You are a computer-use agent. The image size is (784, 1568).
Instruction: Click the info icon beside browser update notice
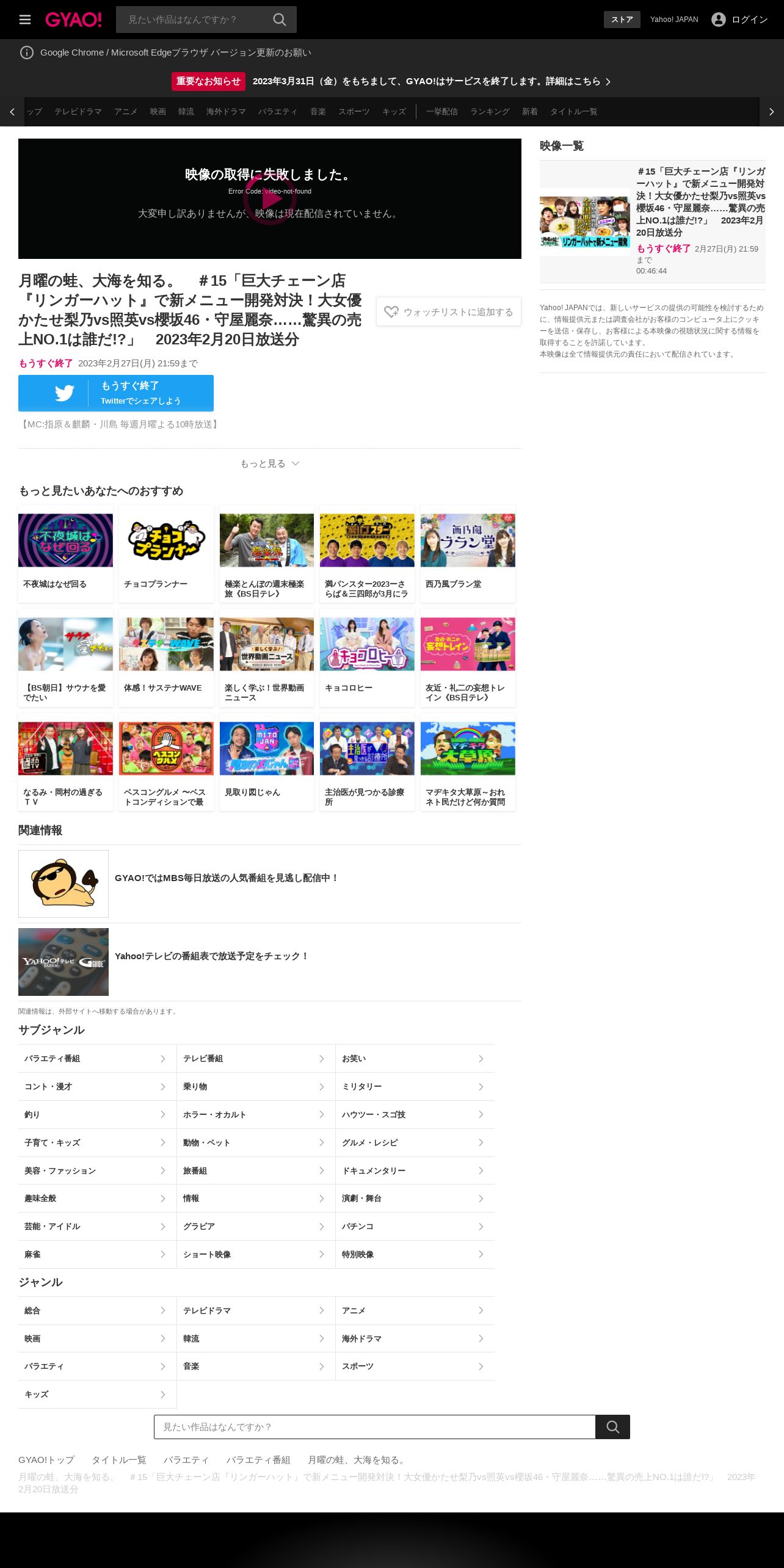pos(27,53)
